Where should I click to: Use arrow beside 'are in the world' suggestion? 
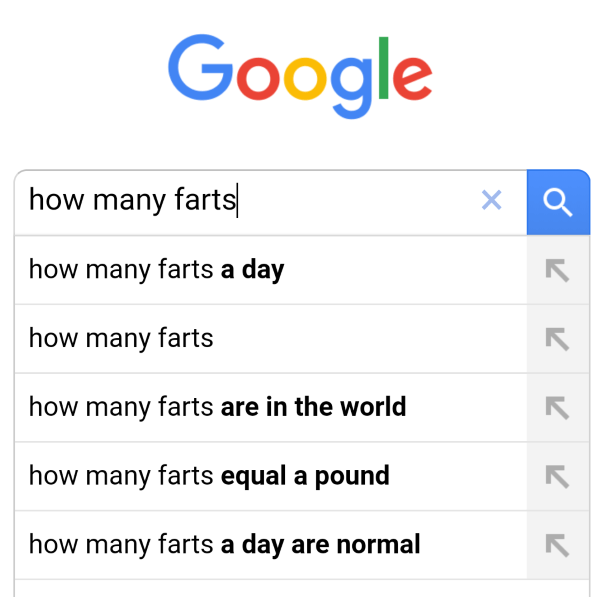click(x=558, y=408)
